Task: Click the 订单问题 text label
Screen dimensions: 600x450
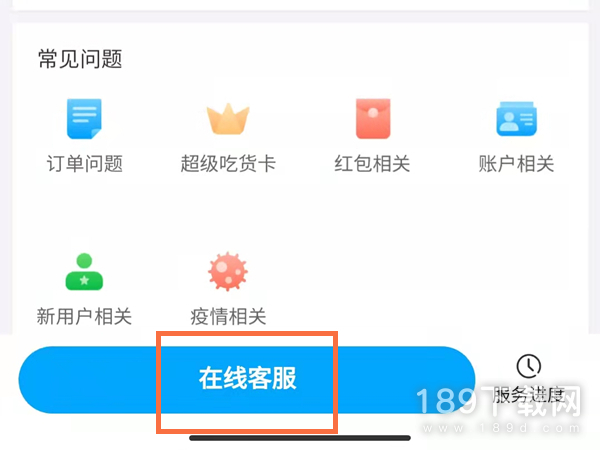Action: pyautogui.click(x=85, y=164)
